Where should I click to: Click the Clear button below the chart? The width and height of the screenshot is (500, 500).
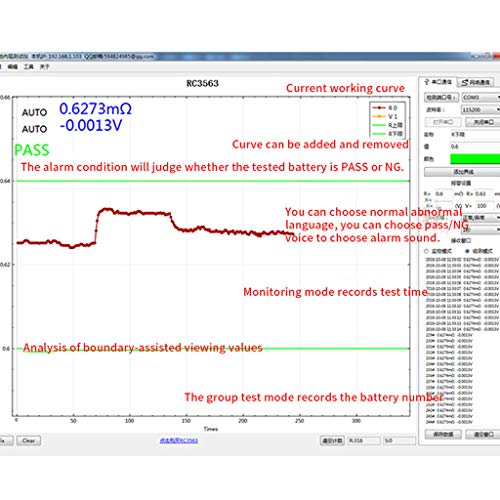tap(29, 441)
